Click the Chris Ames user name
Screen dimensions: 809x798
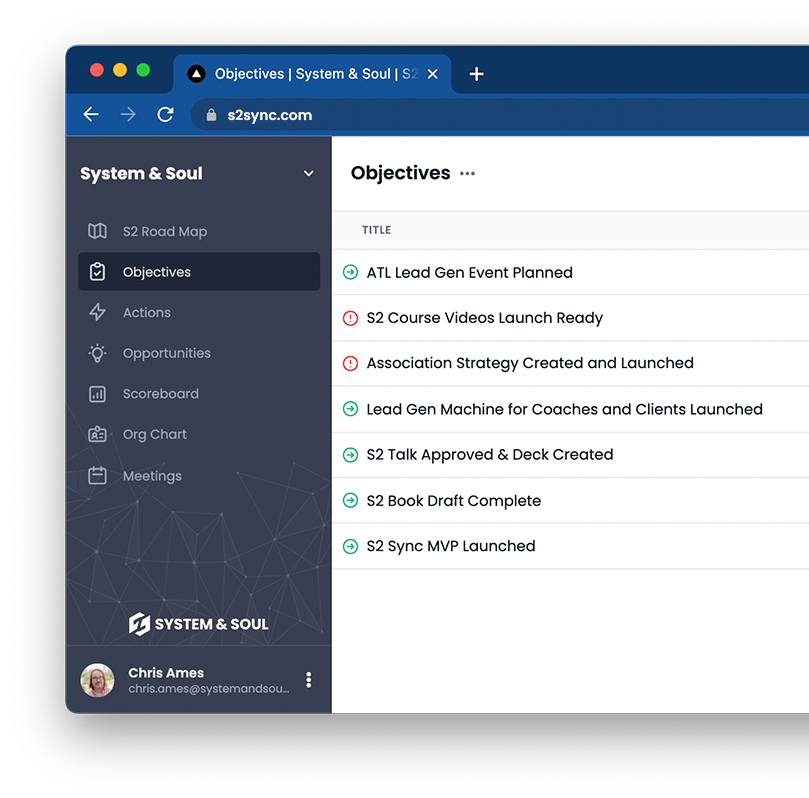(166, 673)
